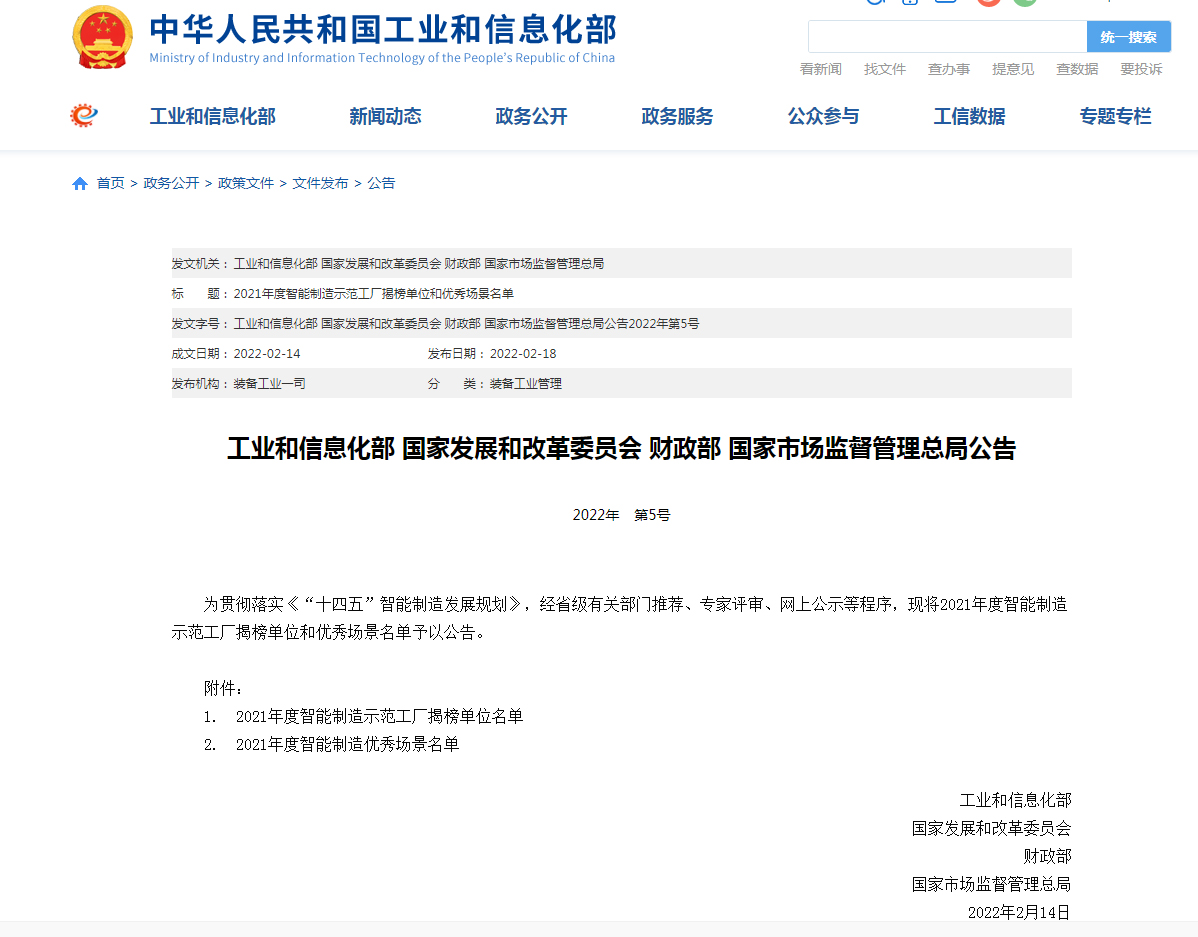Click inside the search input field

[x=945, y=36]
